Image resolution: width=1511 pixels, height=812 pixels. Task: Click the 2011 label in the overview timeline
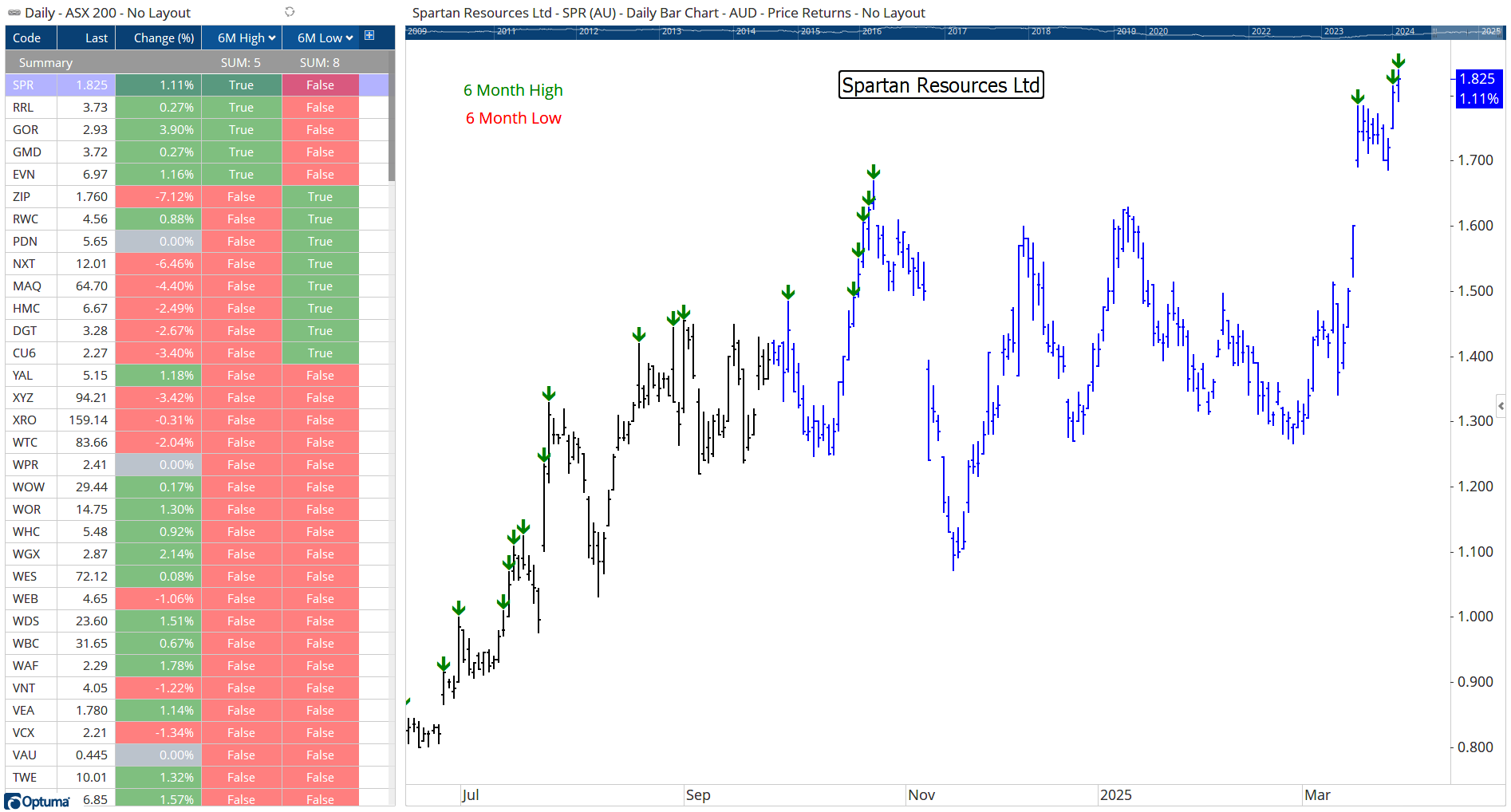[x=506, y=32]
